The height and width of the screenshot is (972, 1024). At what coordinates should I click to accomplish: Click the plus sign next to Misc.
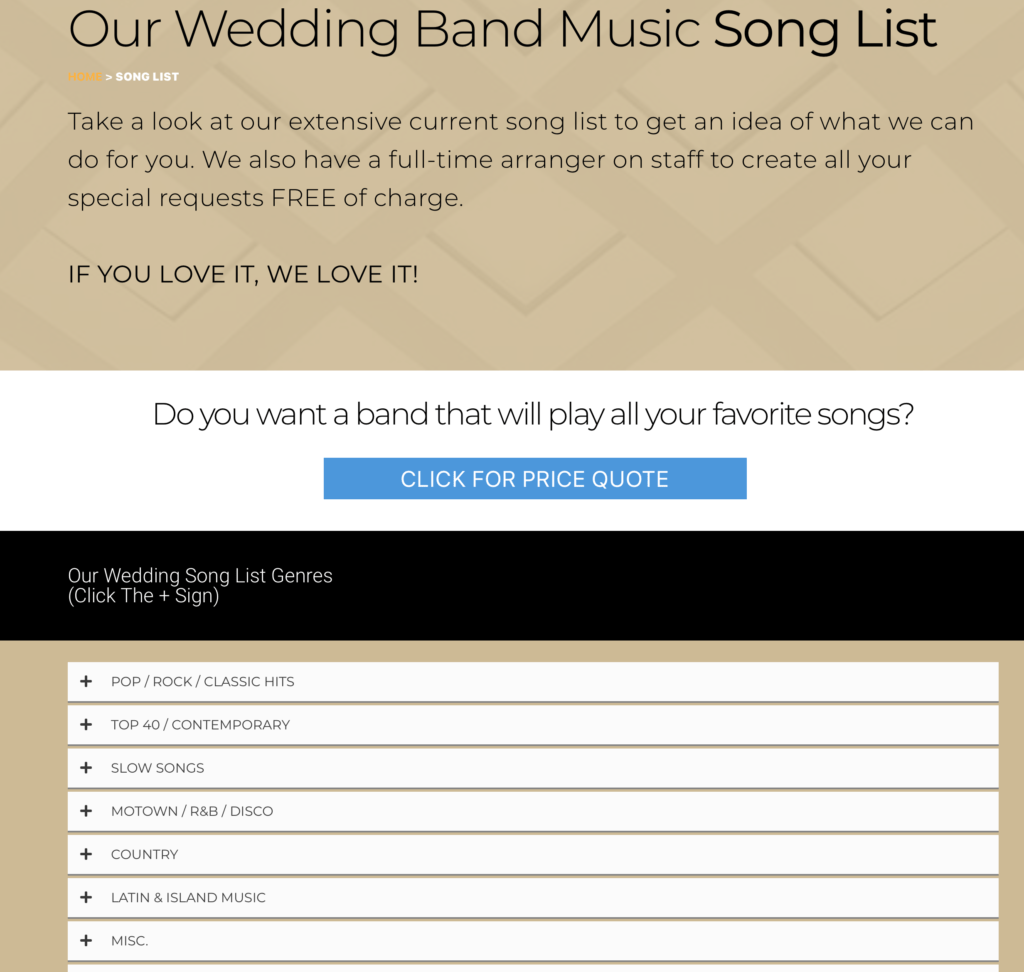pyautogui.click(x=86, y=941)
